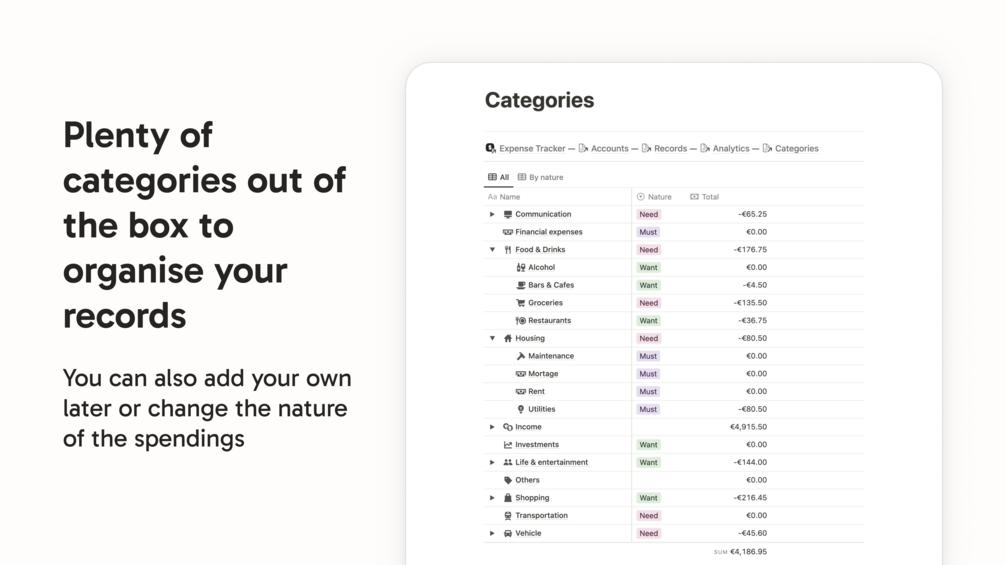Collapse the Housing group
Image resolution: width=1005 pixels, height=565 pixels.
pos(492,338)
